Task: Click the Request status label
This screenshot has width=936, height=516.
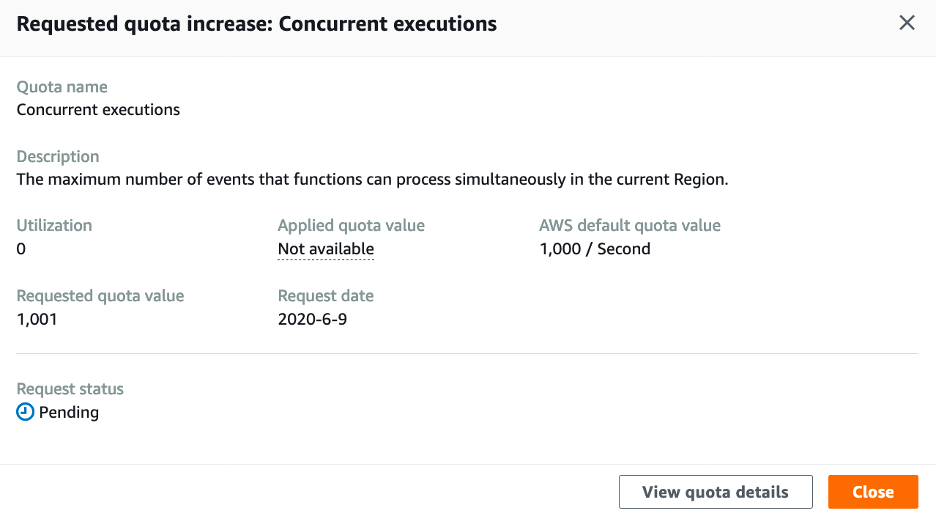Action: coord(70,389)
